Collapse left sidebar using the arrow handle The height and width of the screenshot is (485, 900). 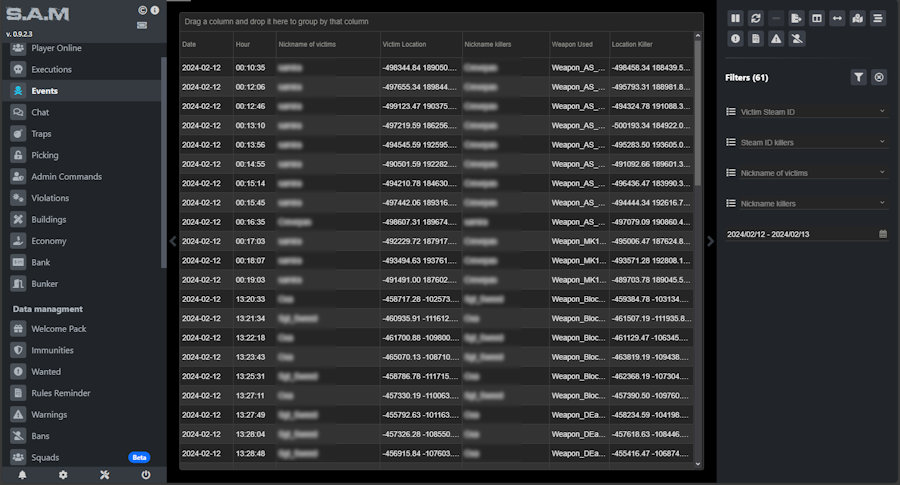pos(172,241)
